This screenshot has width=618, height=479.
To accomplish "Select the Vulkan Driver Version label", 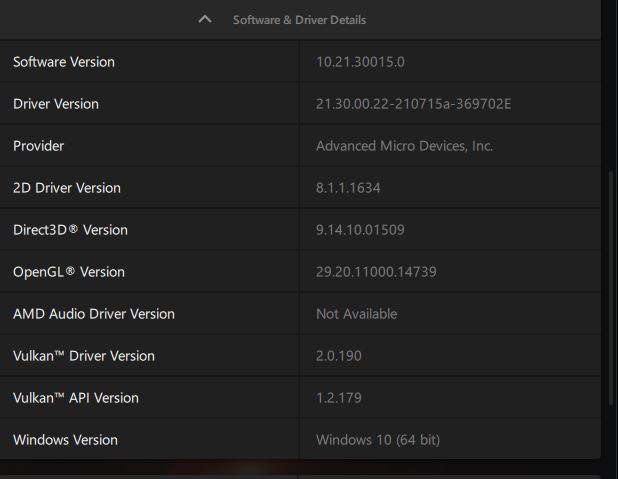I will [x=84, y=356].
